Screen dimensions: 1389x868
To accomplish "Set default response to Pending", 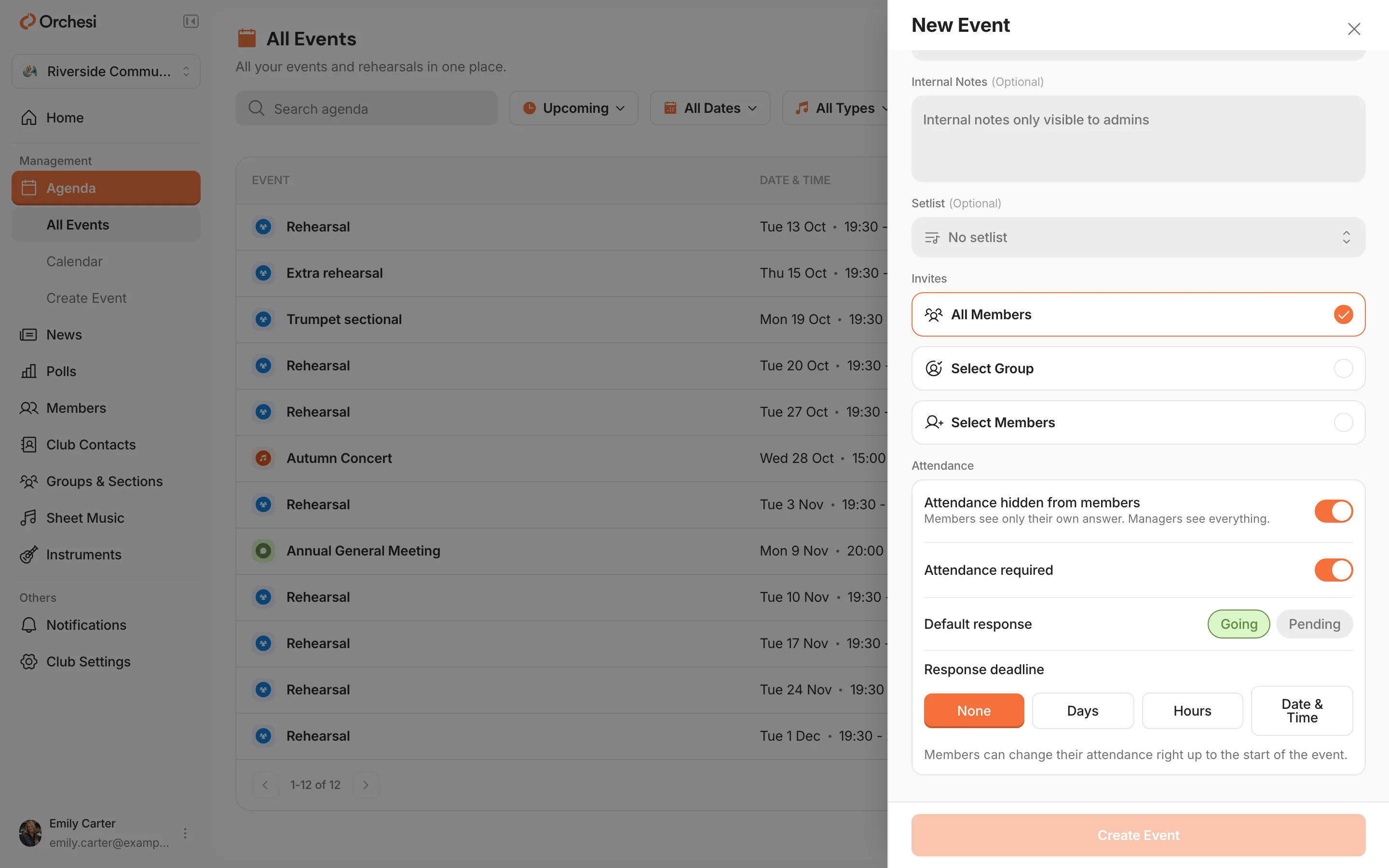I will coord(1314,624).
